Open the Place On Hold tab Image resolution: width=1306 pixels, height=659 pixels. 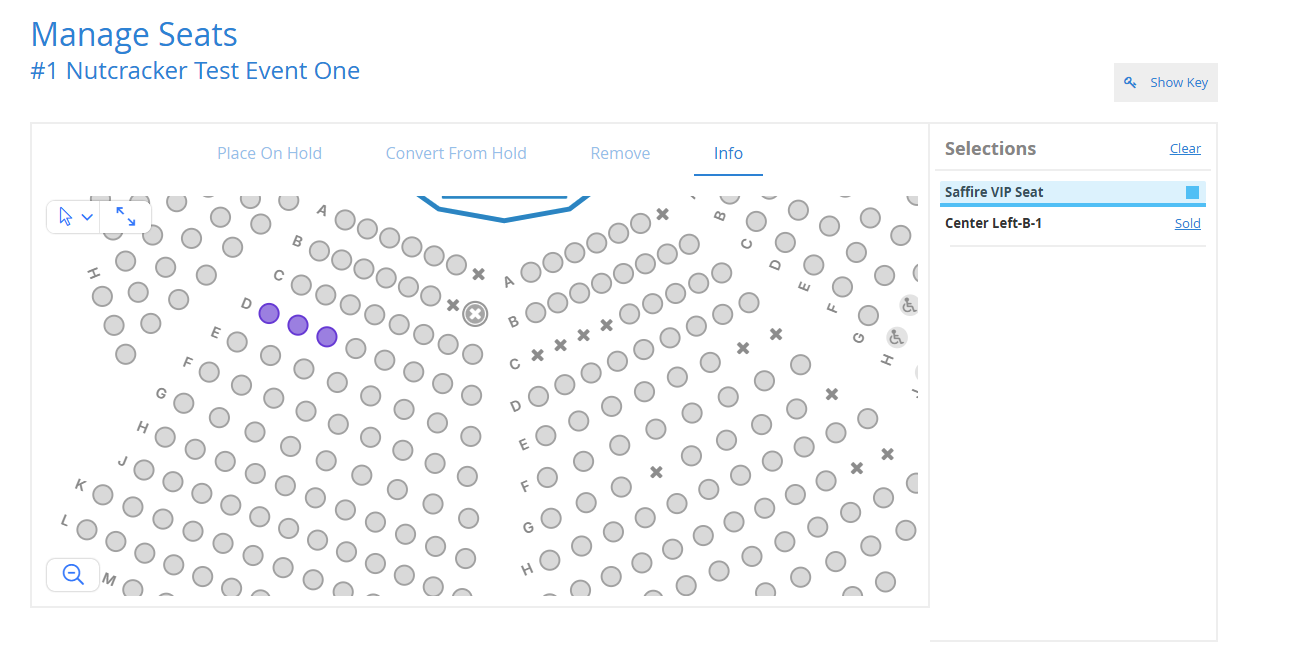tap(269, 153)
